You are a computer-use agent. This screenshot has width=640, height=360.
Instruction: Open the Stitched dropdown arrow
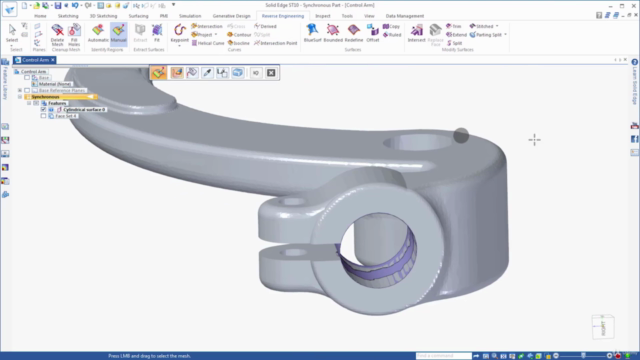click(x=497, y=26)
